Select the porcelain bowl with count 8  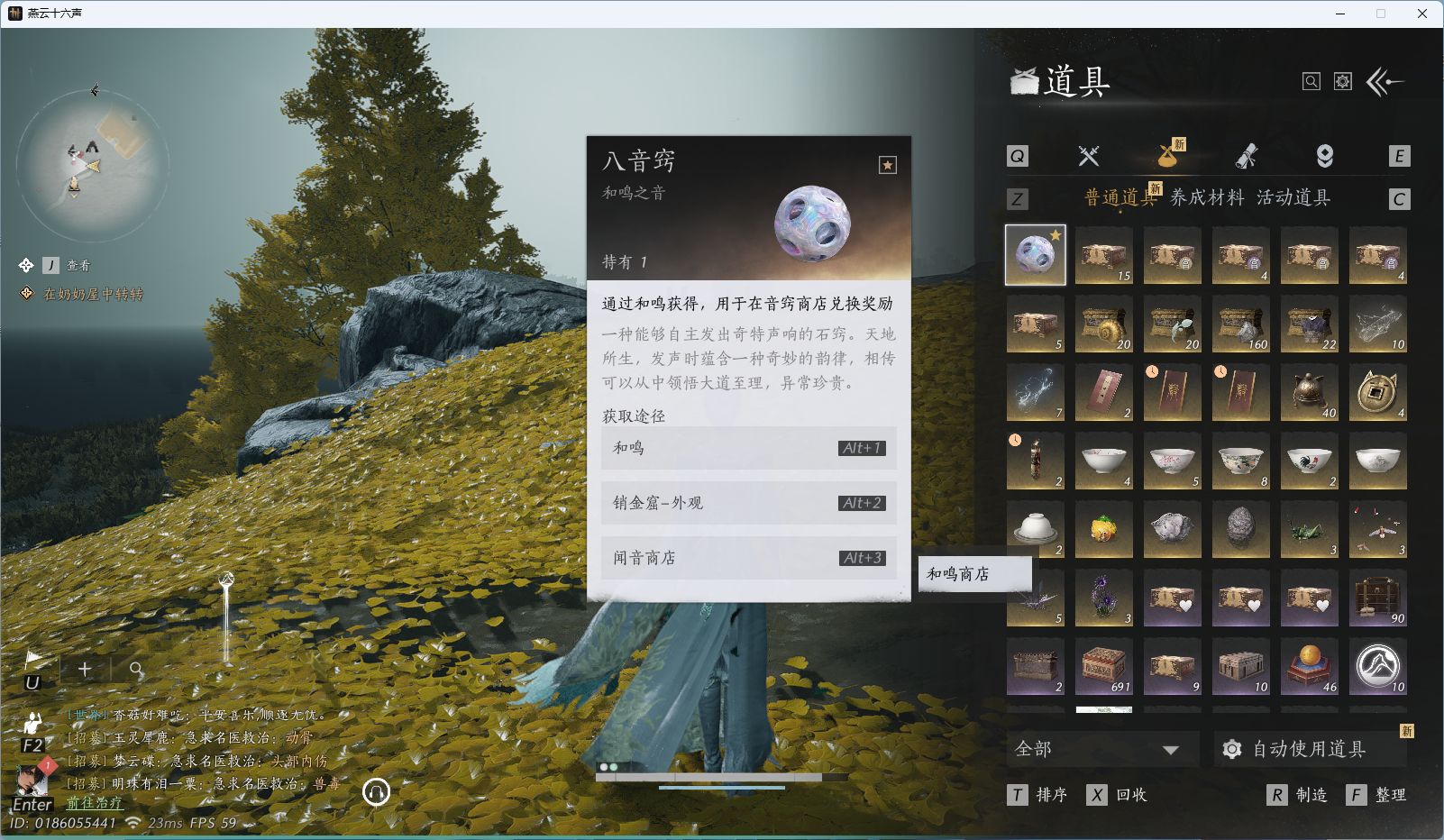[x=1241, y=461]
